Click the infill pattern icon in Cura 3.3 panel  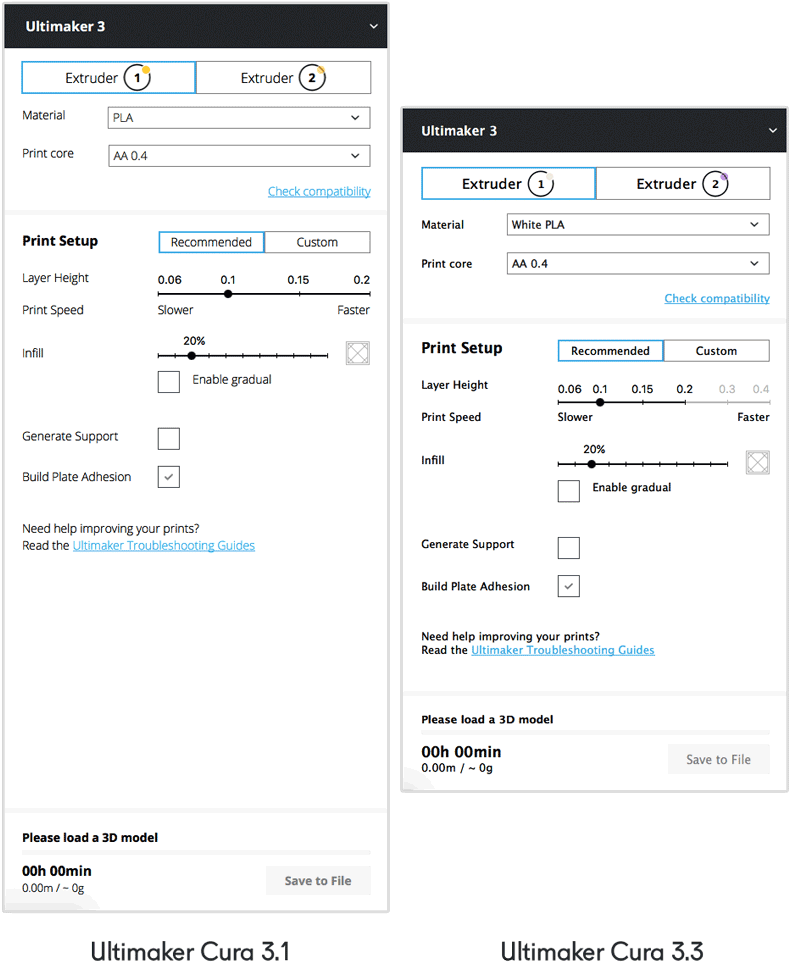[757, 462]
